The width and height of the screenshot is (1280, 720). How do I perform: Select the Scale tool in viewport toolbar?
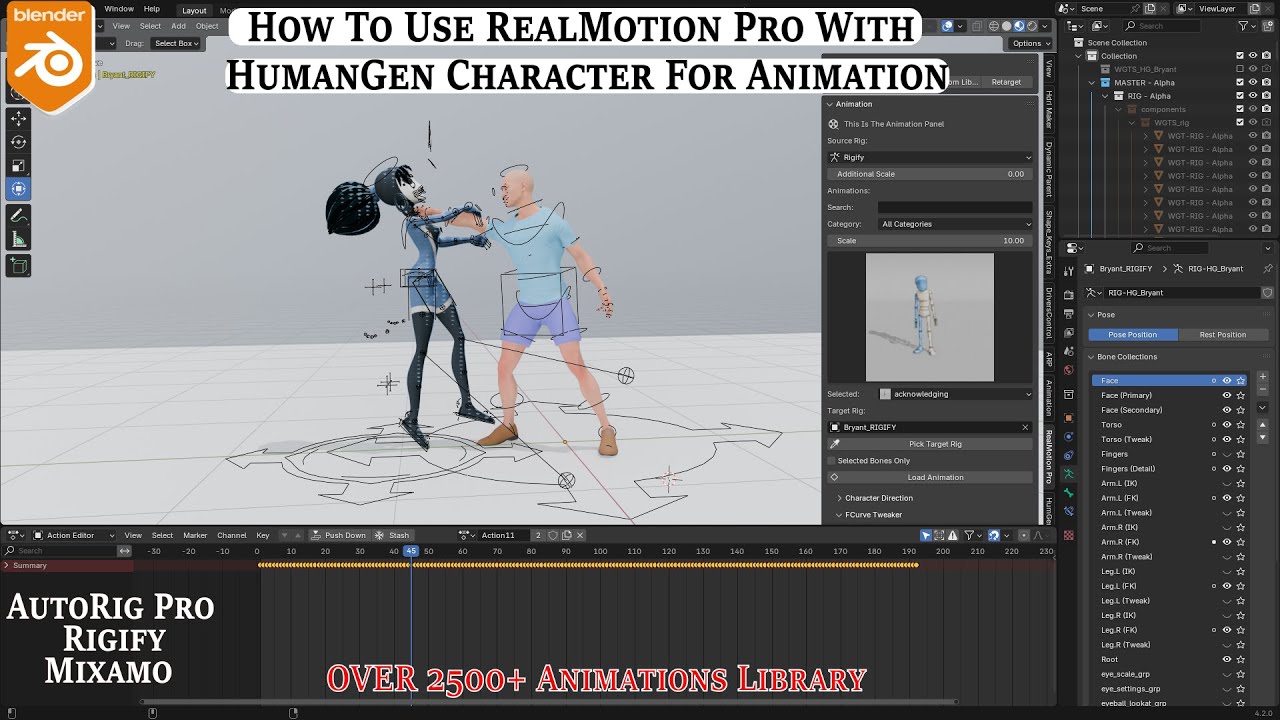pyautogui.click(x=19, y=166)
